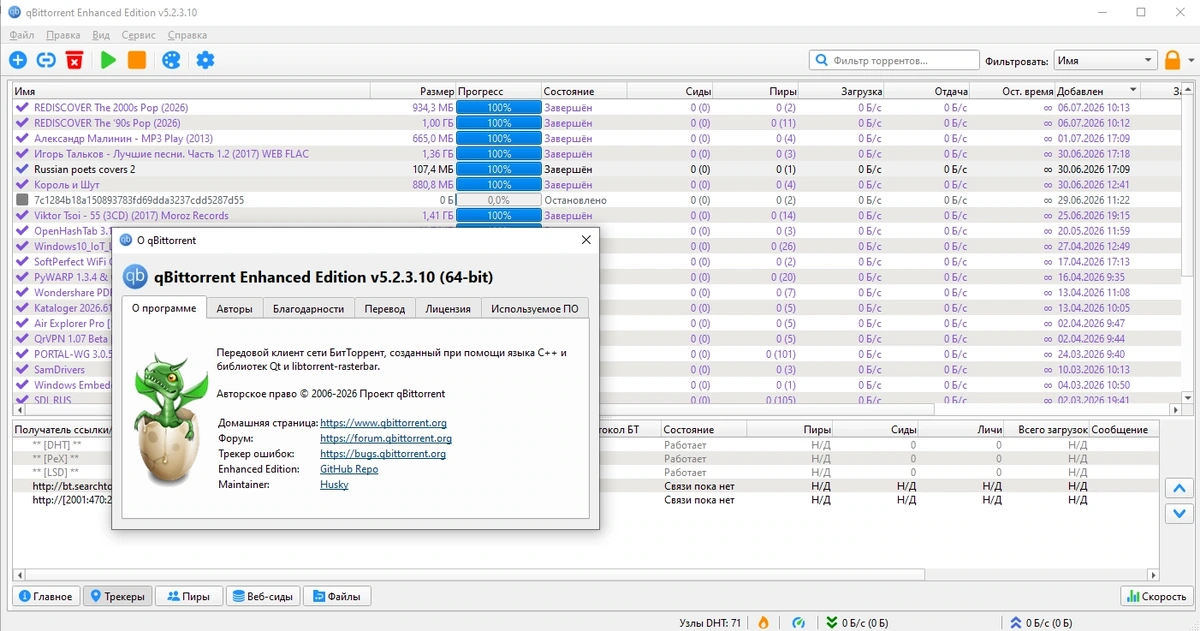Click the checkmark icon of Viktor Tsoi torrent

point(23,215)
